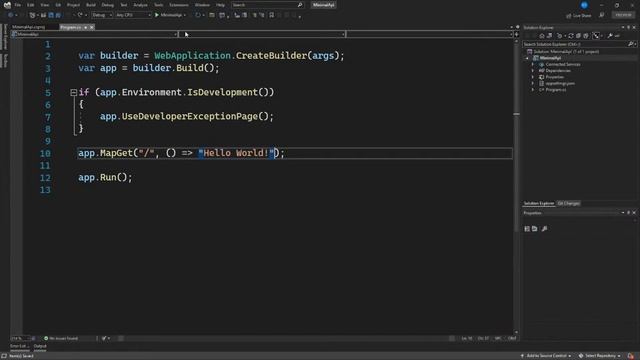The height and width of the screenshot is (360, 640).
Task: Open the Project menu
Action: tap(73, 5)
